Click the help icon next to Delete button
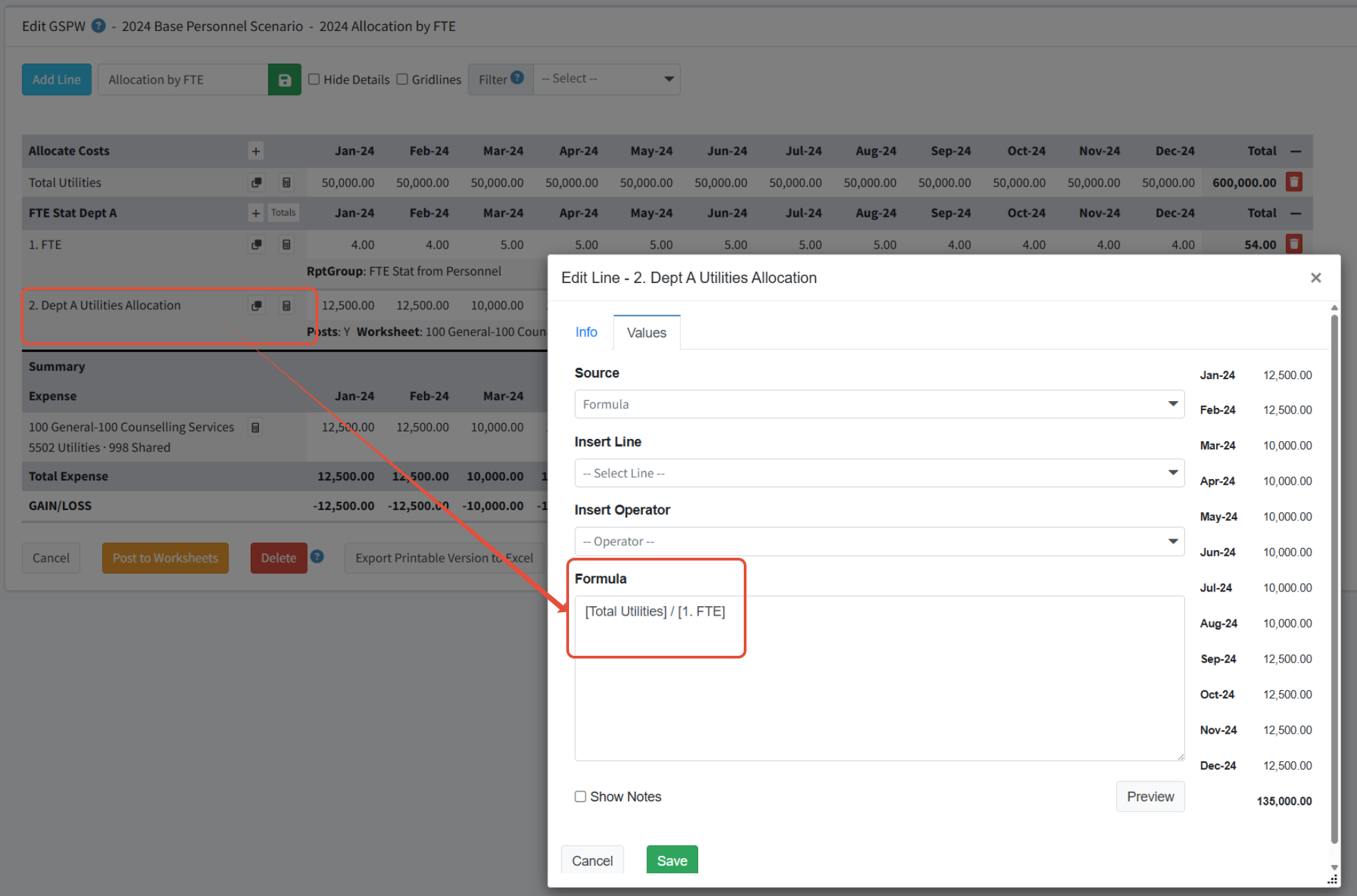 coord(317,556)
